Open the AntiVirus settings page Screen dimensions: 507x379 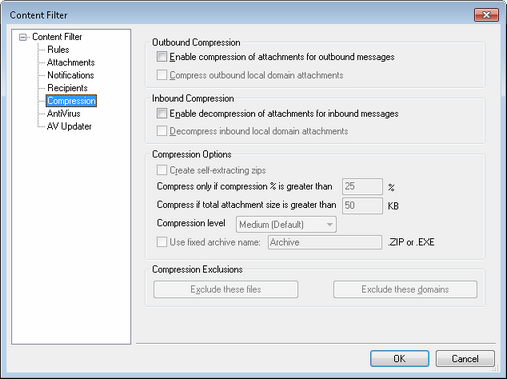[x=64, y=114]
